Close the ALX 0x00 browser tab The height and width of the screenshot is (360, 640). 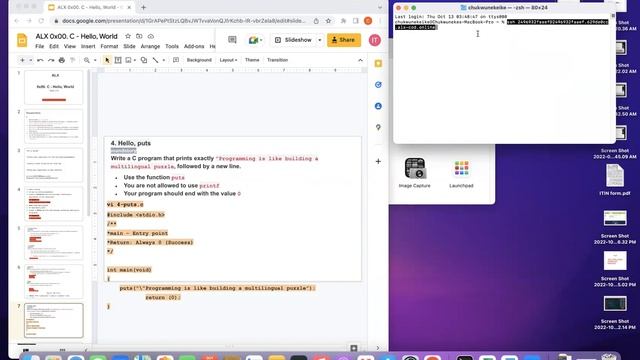click(129, 7)
